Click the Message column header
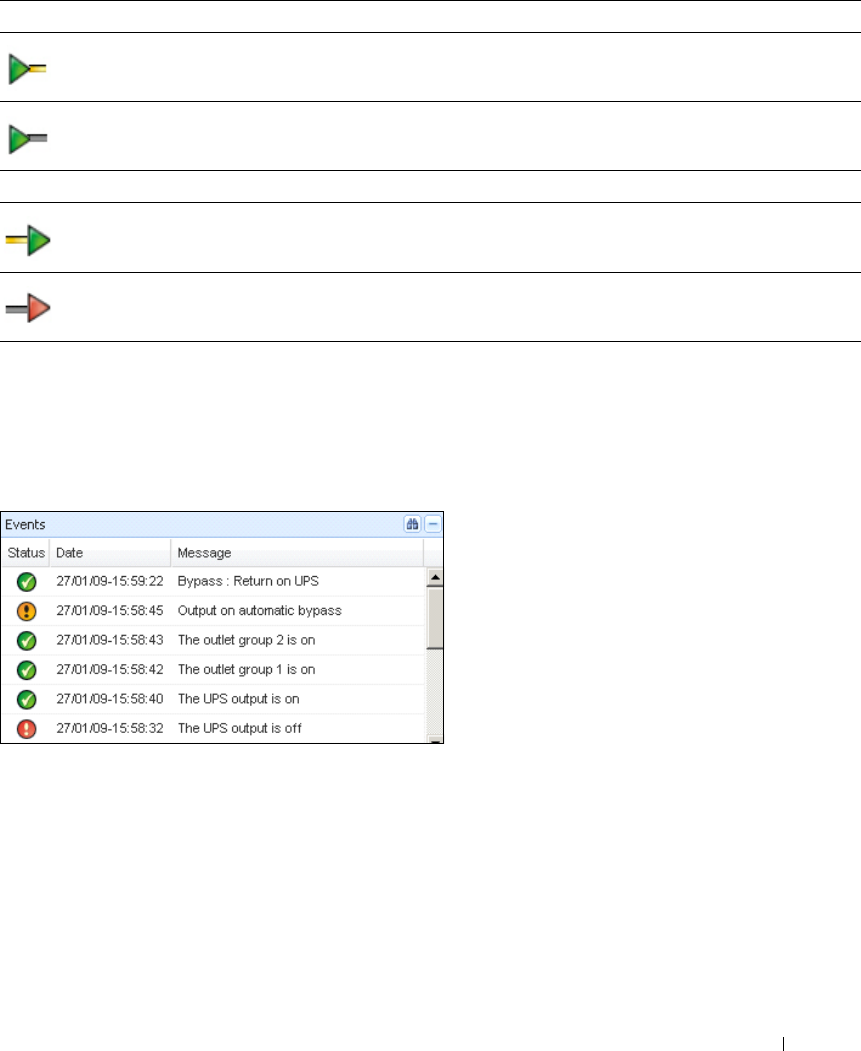The height and width of the screenshot is (1051, 861). [297, 553]
